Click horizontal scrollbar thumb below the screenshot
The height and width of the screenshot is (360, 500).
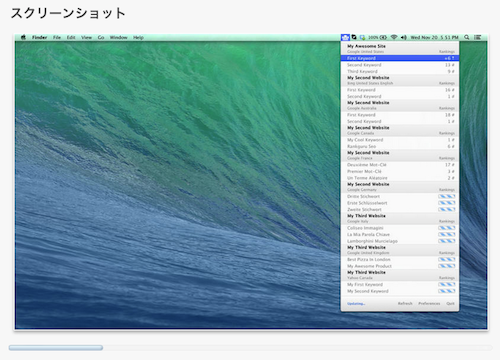tap(56, 348)
